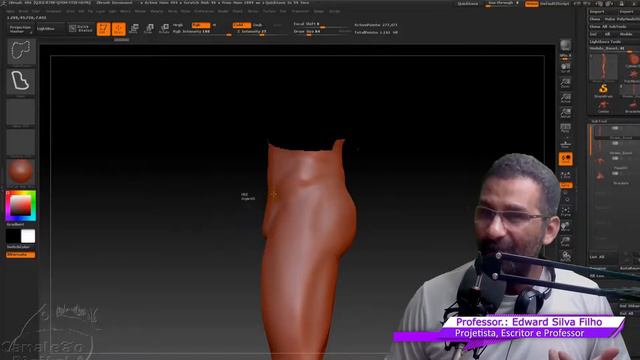Viewport: 640px width, 360px height.
Task: Click the Menus toggle button
Action: click(x=531, y=4)
